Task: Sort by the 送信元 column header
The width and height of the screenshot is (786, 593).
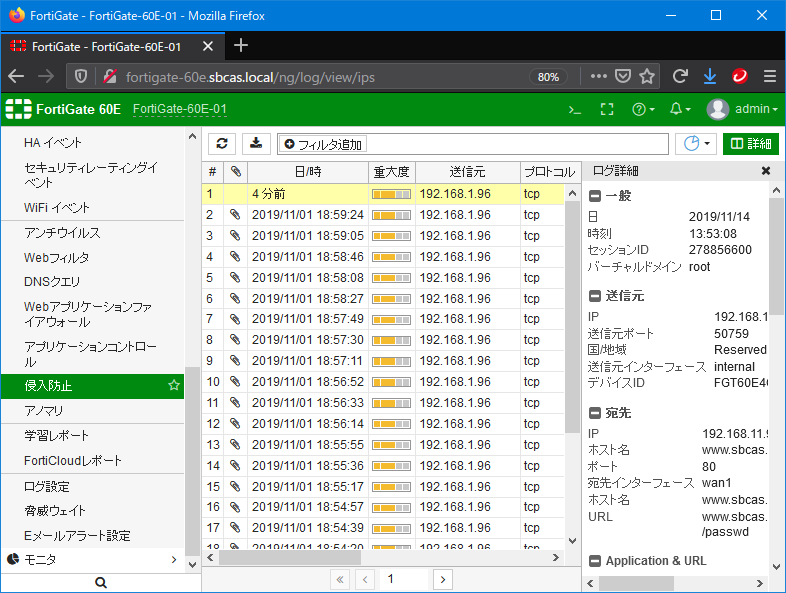Action: (x=467, y=172)
